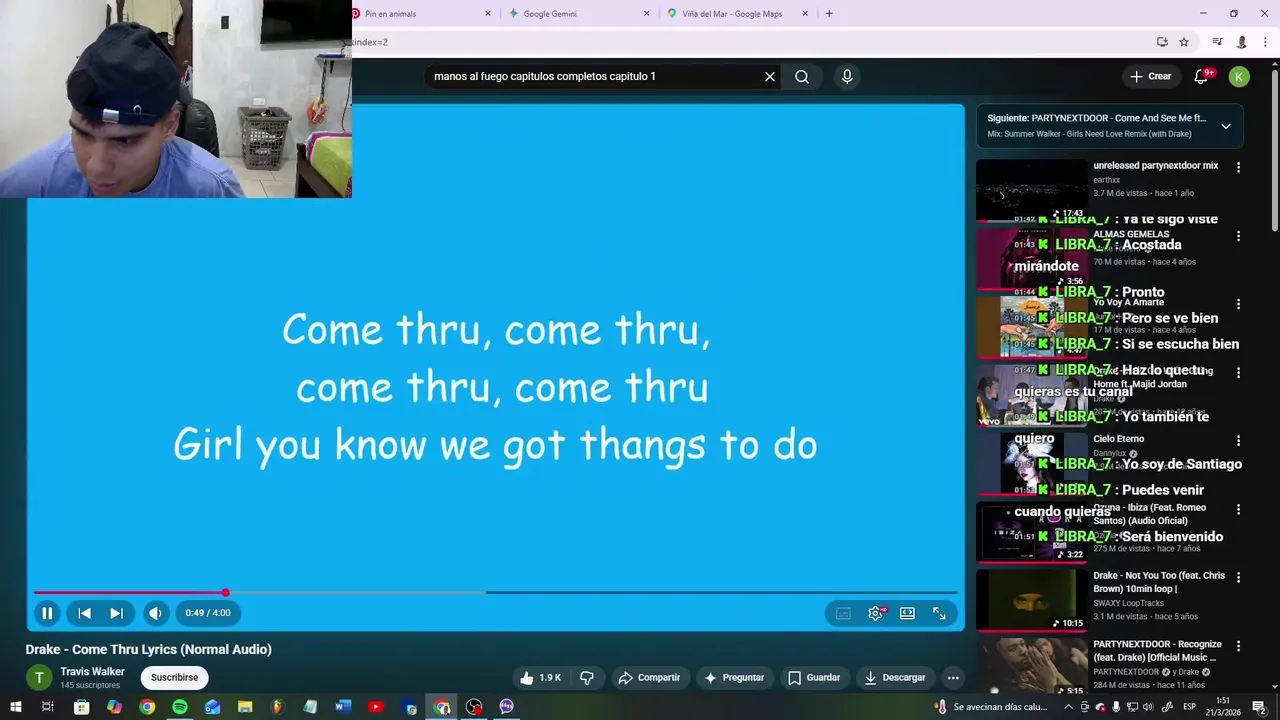Open more actions three-dot menu
Image resolution: width=1280 pixels, height=720 pixels.
(953, 678)
